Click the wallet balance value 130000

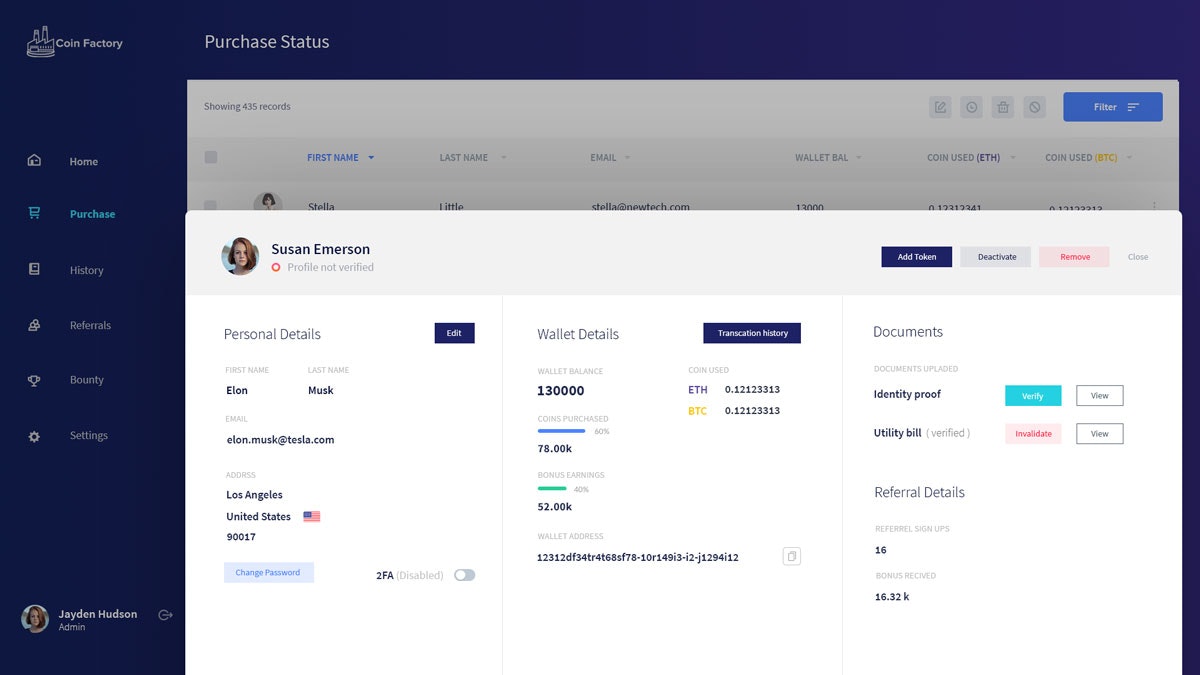[x=560, y=391]
